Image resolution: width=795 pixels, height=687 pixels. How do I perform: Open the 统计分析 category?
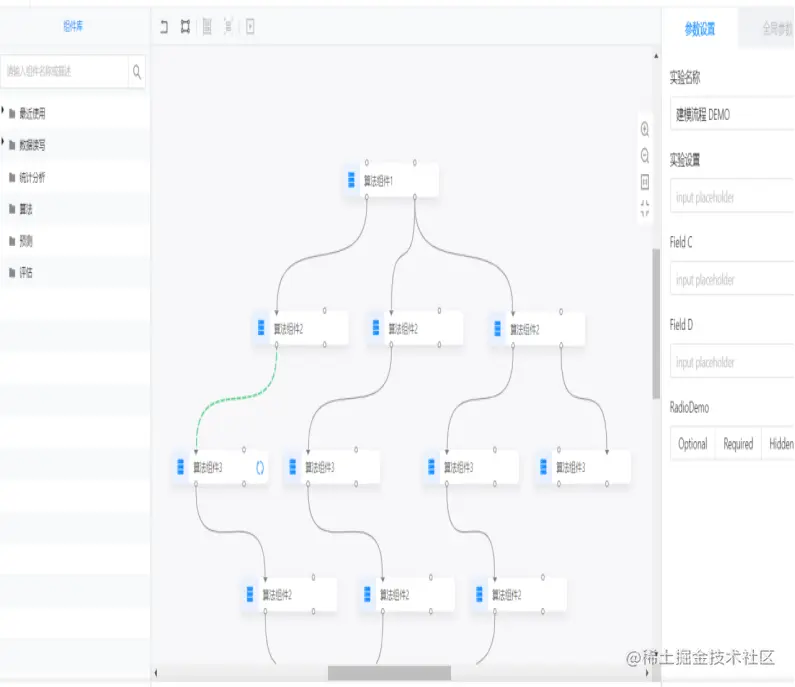32,177
